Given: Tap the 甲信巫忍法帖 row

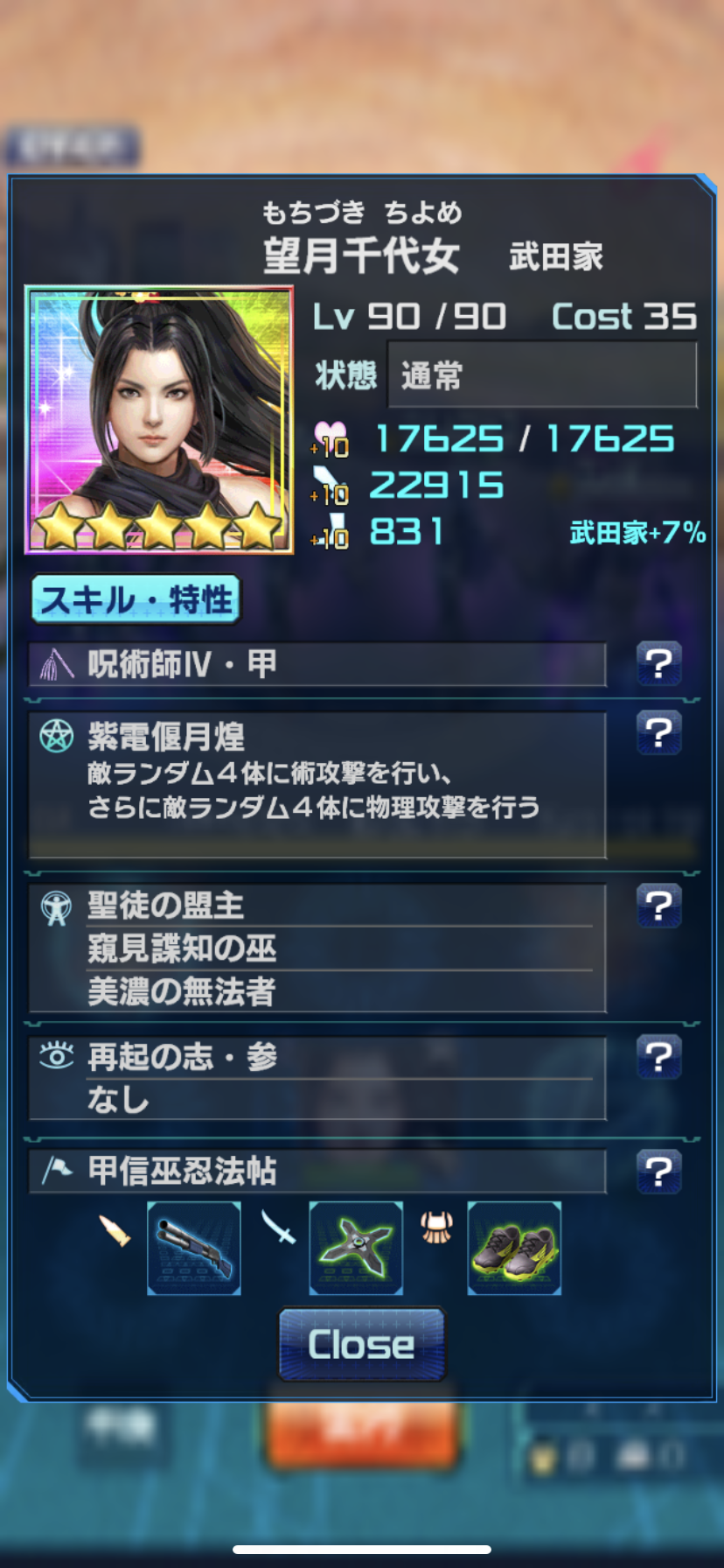Looking at the screenshot, I should (x=317, y=1172).
